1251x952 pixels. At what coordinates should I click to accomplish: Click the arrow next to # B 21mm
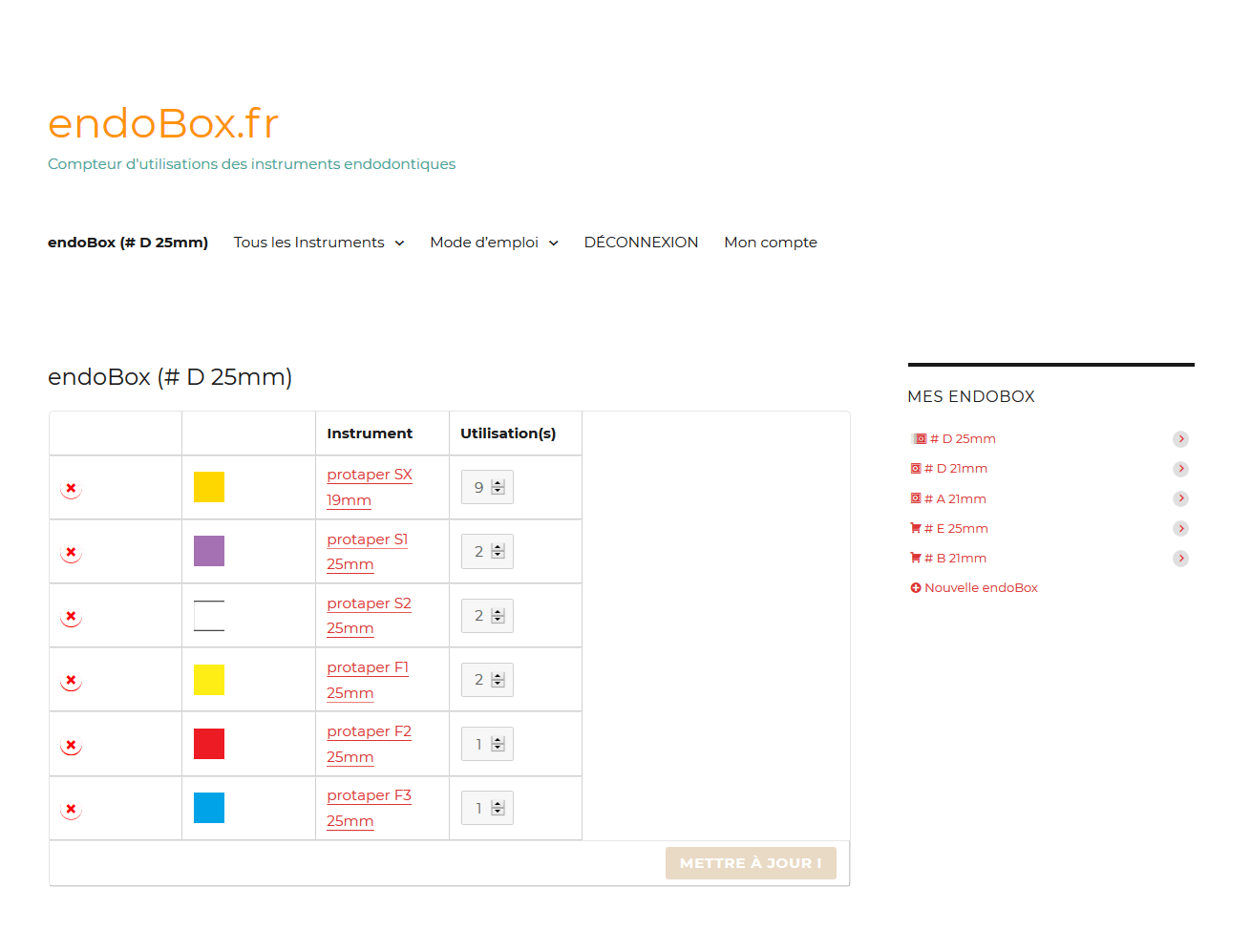coord(1180,559)
